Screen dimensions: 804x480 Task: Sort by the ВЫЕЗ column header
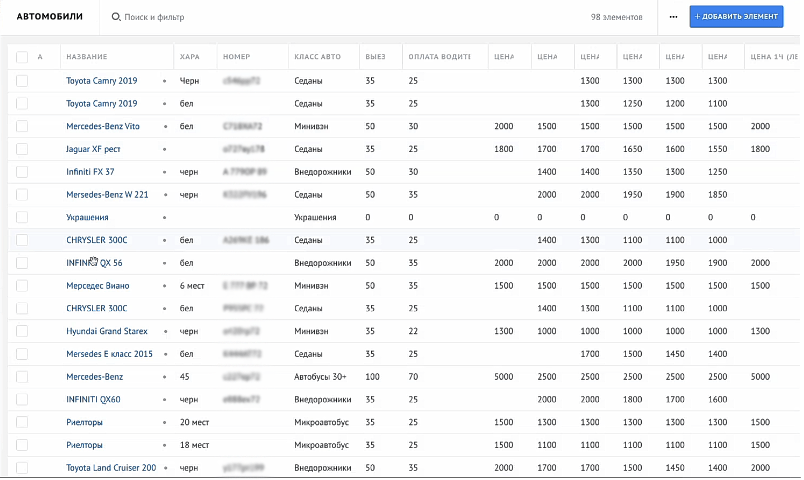pos(375,57)
